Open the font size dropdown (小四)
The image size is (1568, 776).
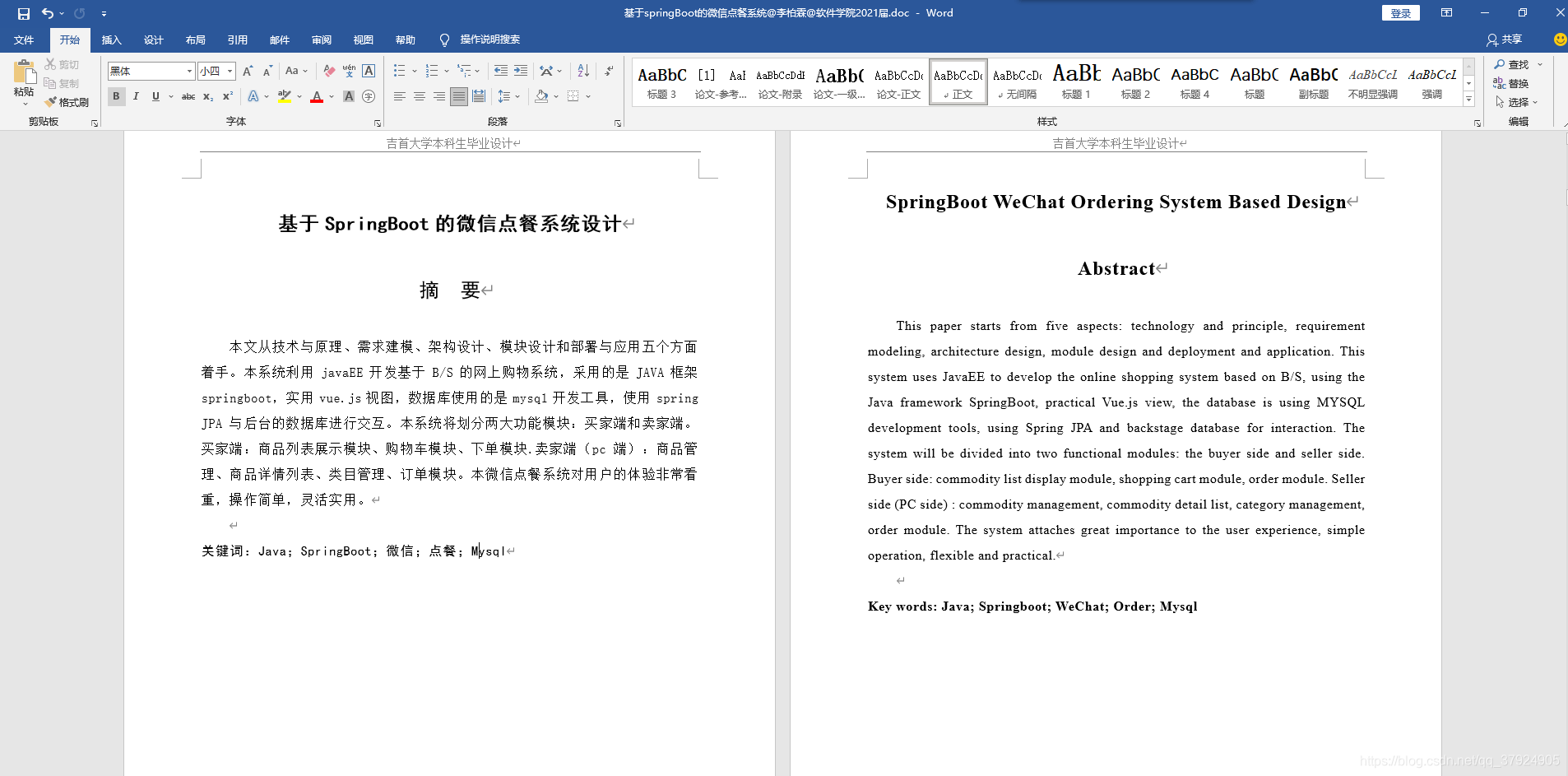(230, 71)
